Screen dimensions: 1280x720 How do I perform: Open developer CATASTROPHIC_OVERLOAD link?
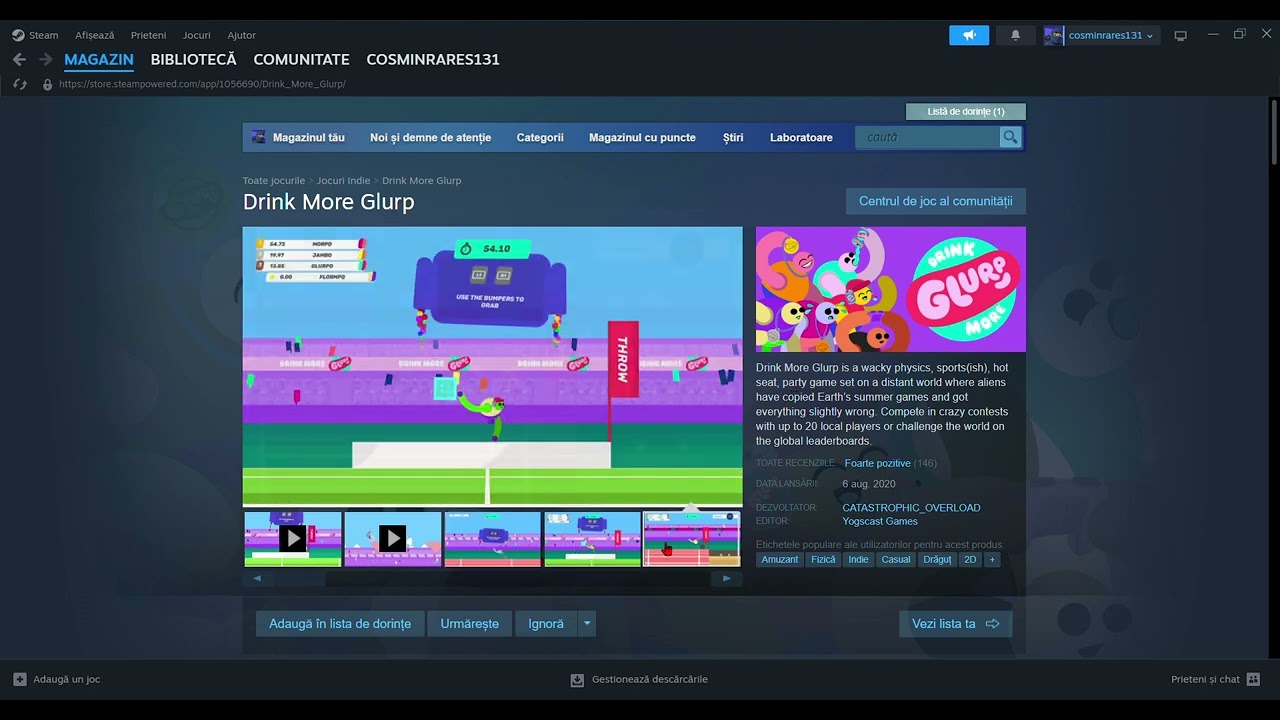[911, 508]
